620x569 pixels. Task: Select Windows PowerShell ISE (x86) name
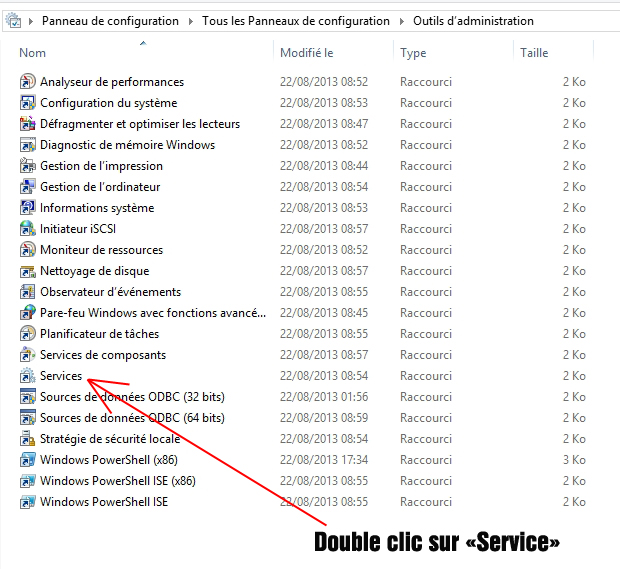pyautogui.click(x=118, y=481)
